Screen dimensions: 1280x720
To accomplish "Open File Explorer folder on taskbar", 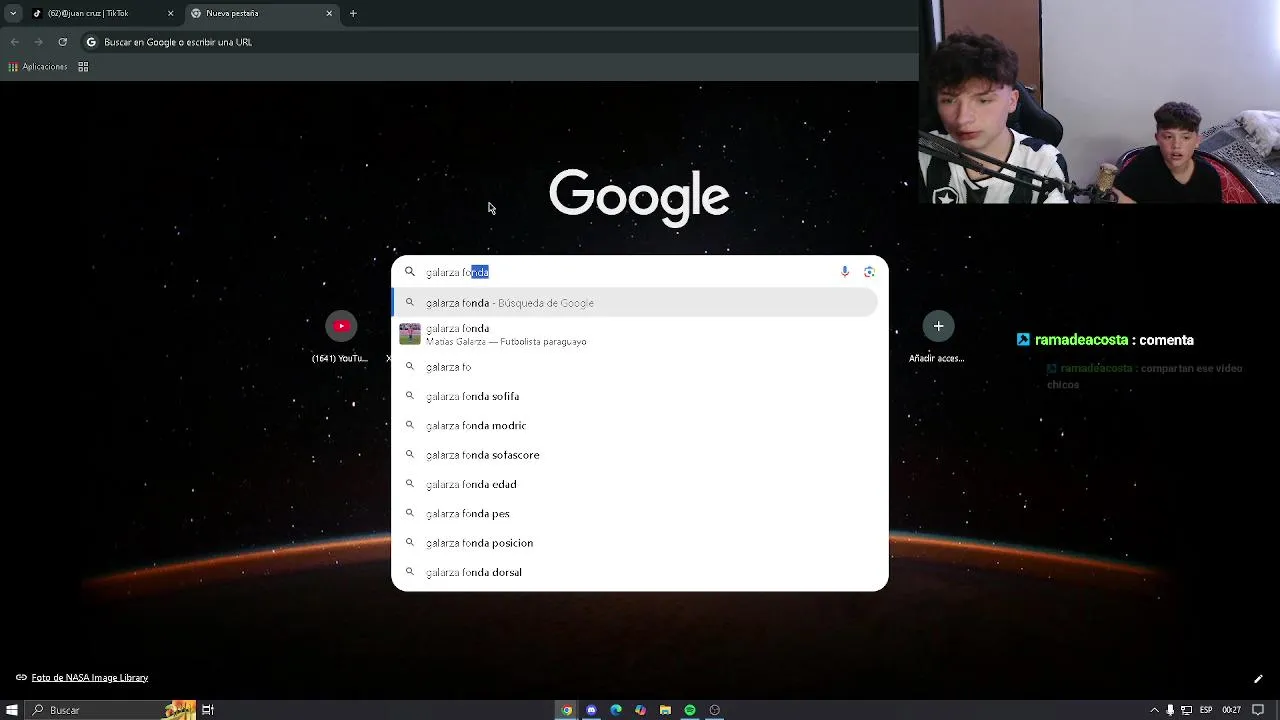I will (x=665, y=710).
